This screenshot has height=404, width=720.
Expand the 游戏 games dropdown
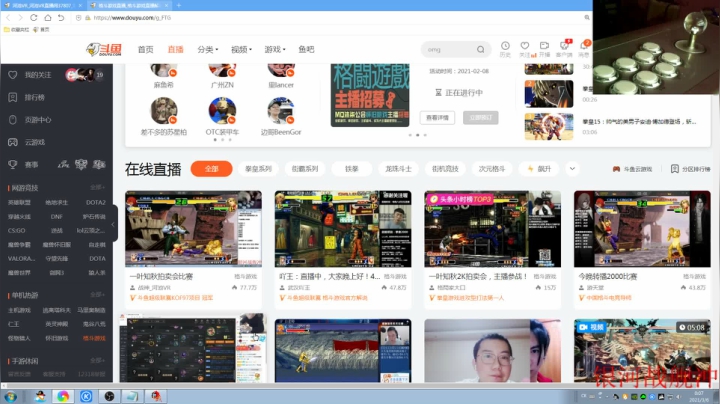click(275, 49)
